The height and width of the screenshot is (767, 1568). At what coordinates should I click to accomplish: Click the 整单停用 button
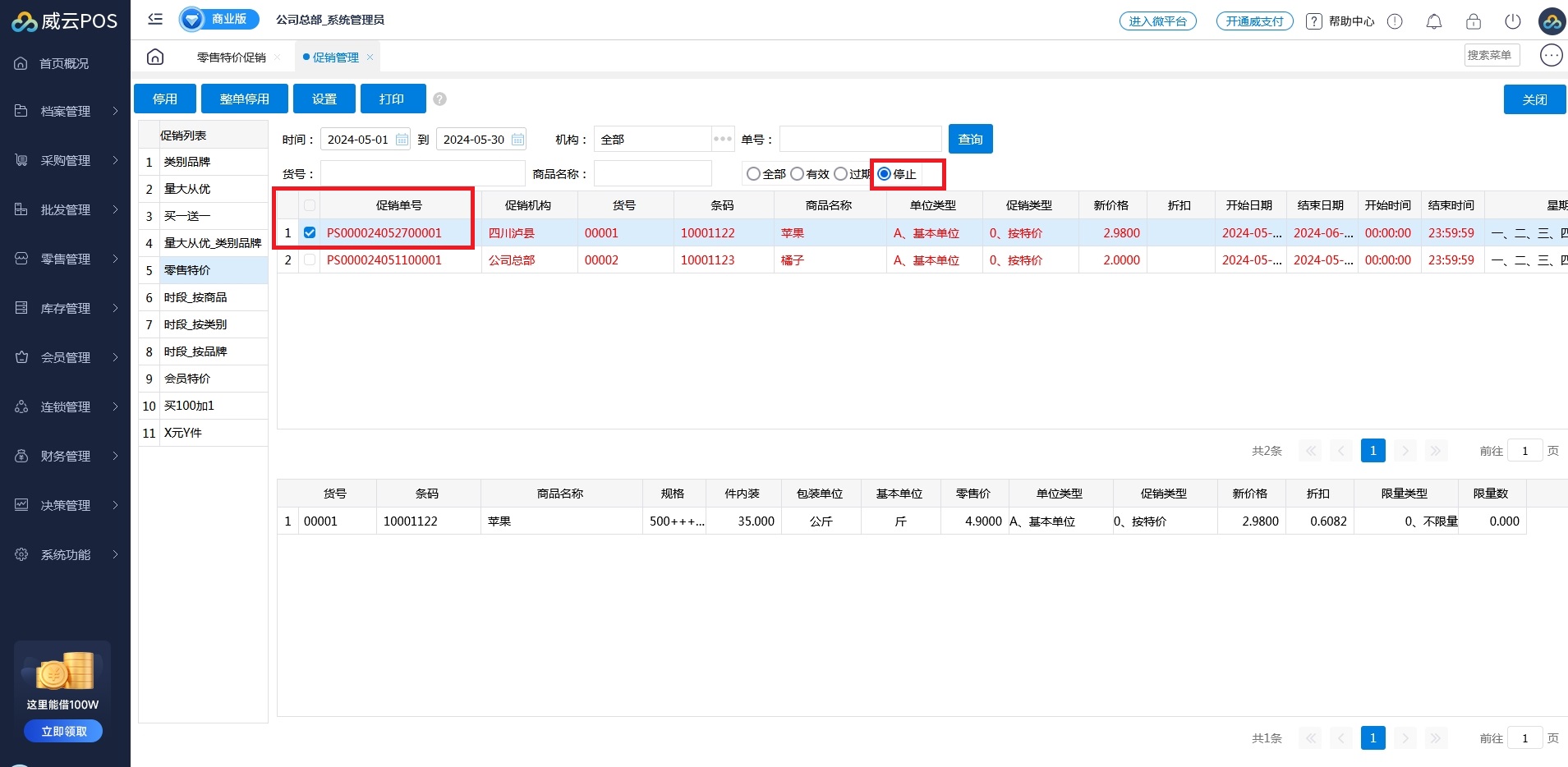[x=244, y=99]
